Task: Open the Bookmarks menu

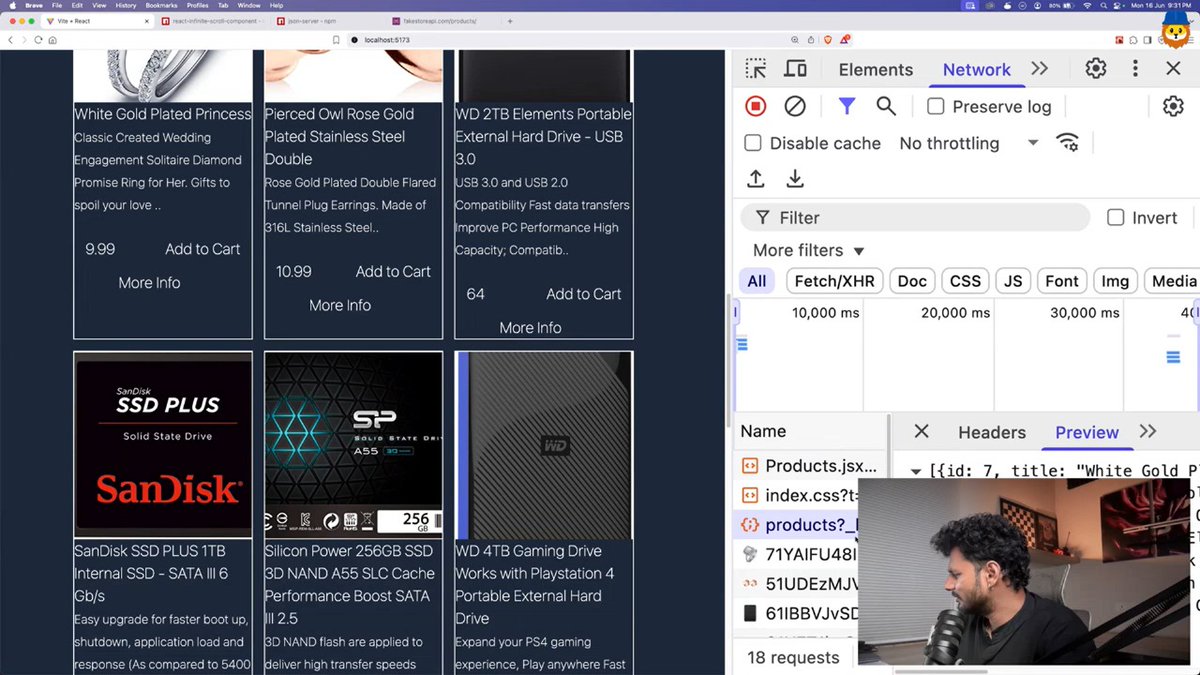Action: 161,5
